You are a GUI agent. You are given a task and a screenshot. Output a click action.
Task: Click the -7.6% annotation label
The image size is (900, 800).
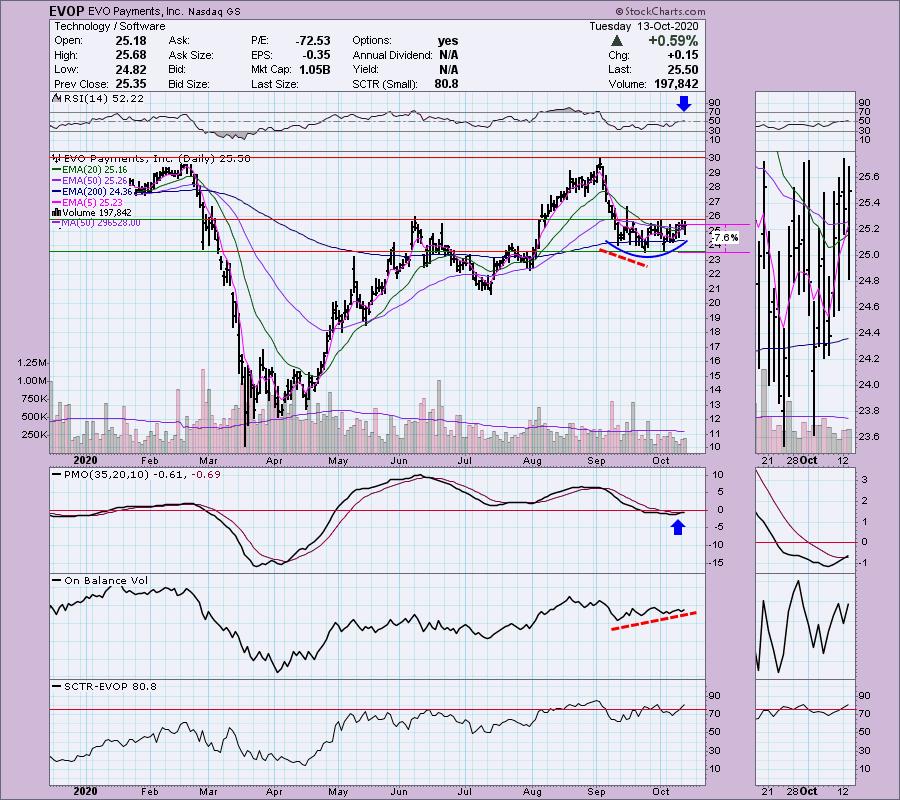(x=726, y=238)
